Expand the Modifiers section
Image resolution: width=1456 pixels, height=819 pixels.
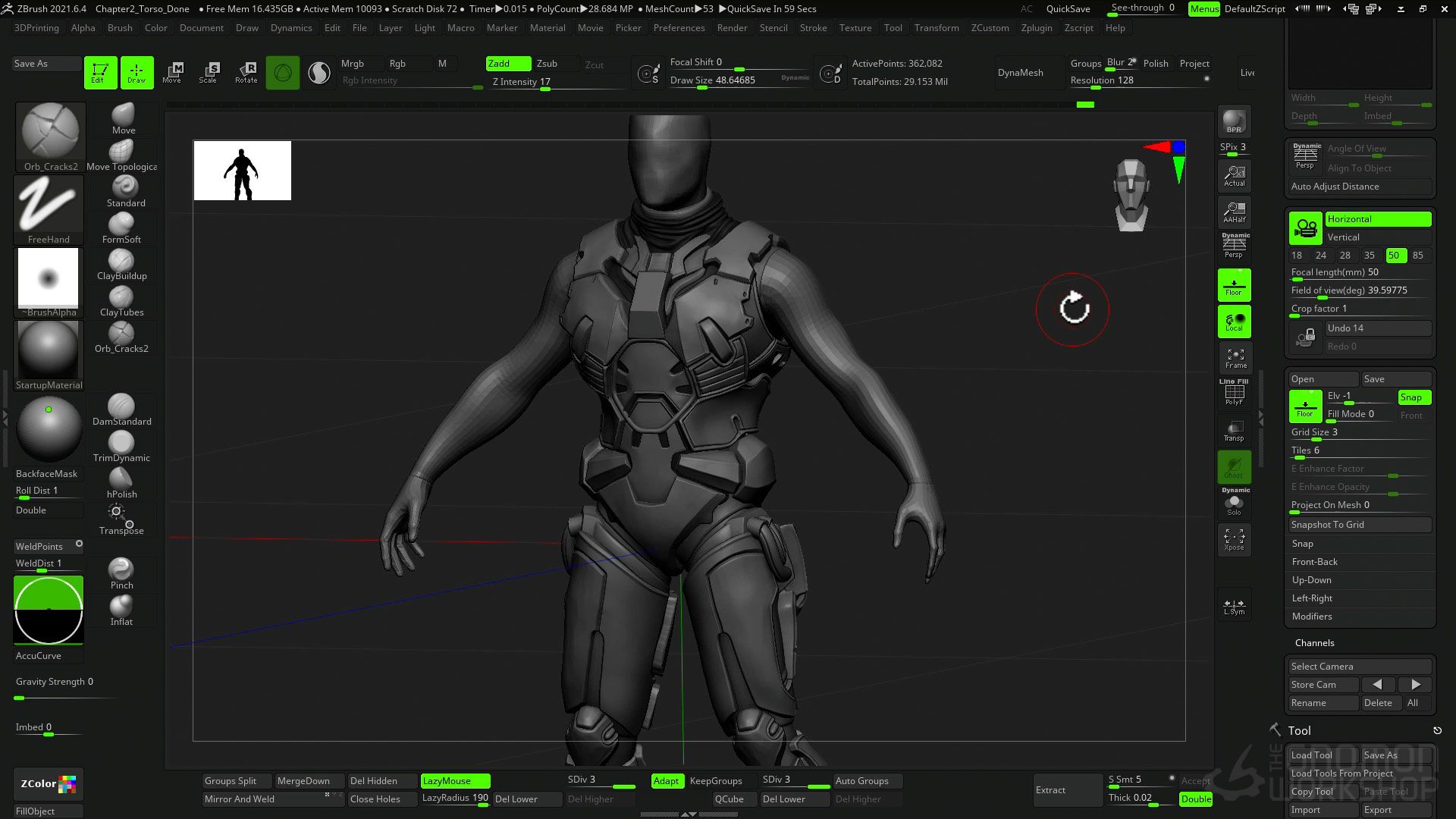pos(1312,617)
